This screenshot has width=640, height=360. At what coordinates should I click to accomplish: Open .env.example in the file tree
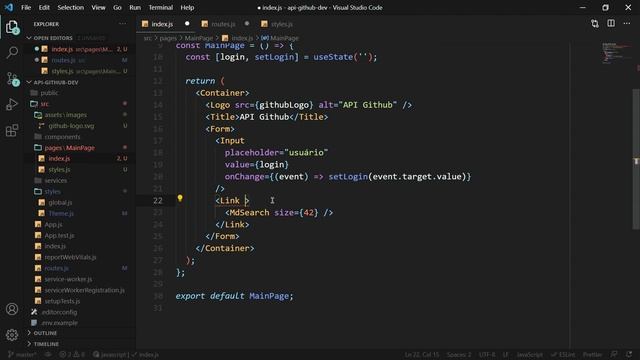pyautogui.click(x=59, y=323)
